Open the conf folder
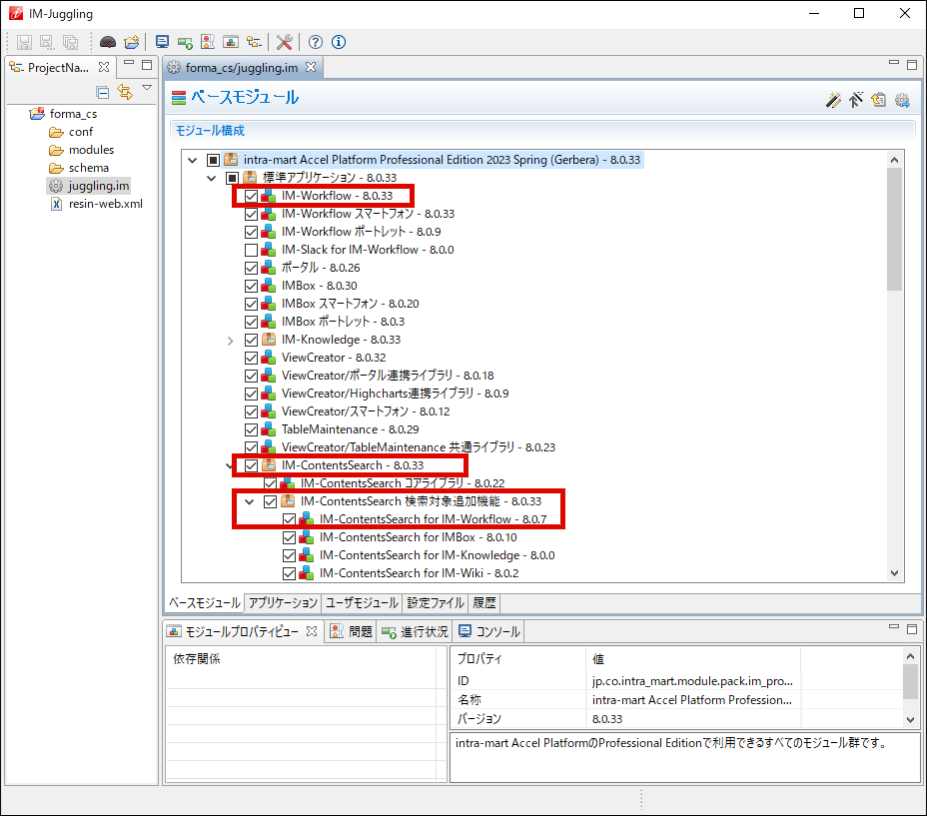 [81, 132]
